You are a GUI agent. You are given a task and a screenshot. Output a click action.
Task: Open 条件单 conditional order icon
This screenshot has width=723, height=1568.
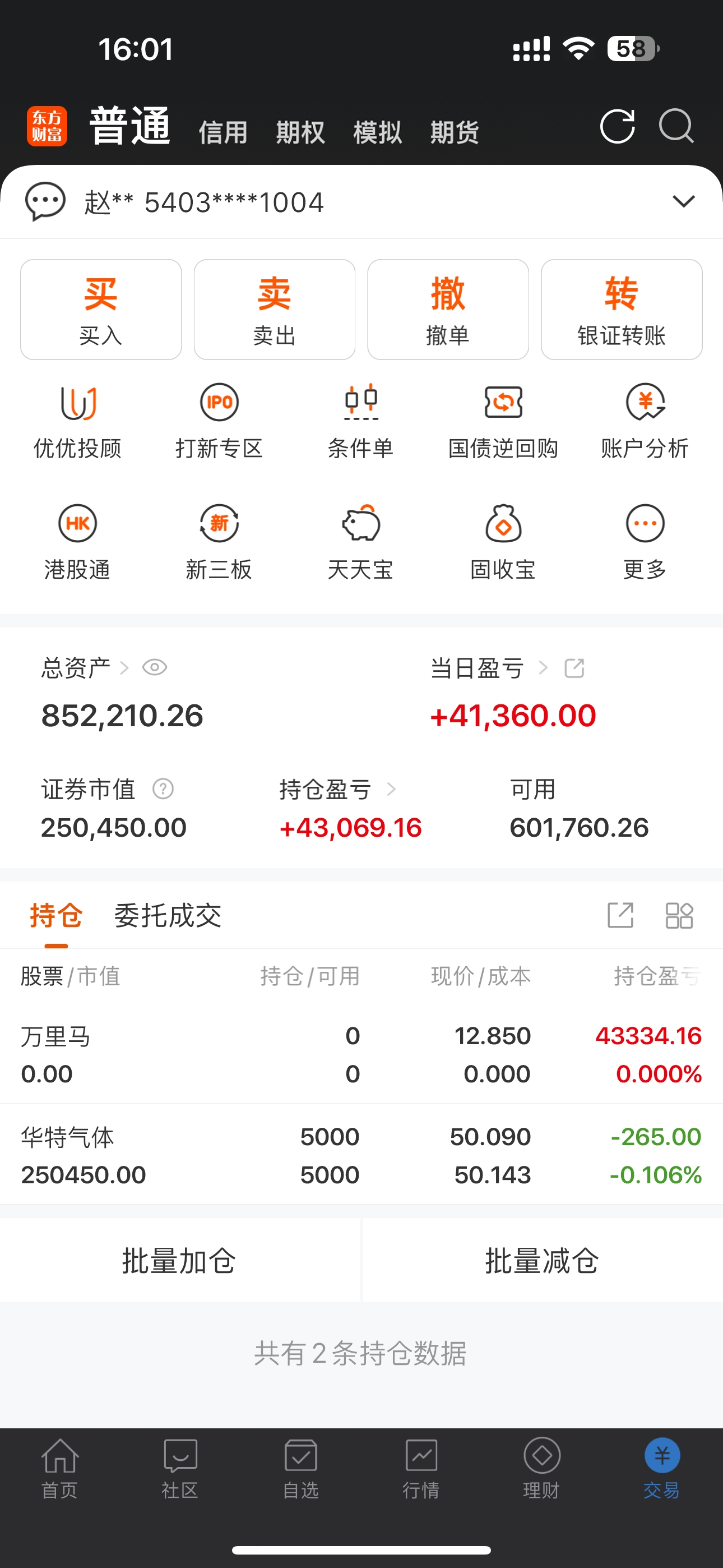[x=361, y=402]
